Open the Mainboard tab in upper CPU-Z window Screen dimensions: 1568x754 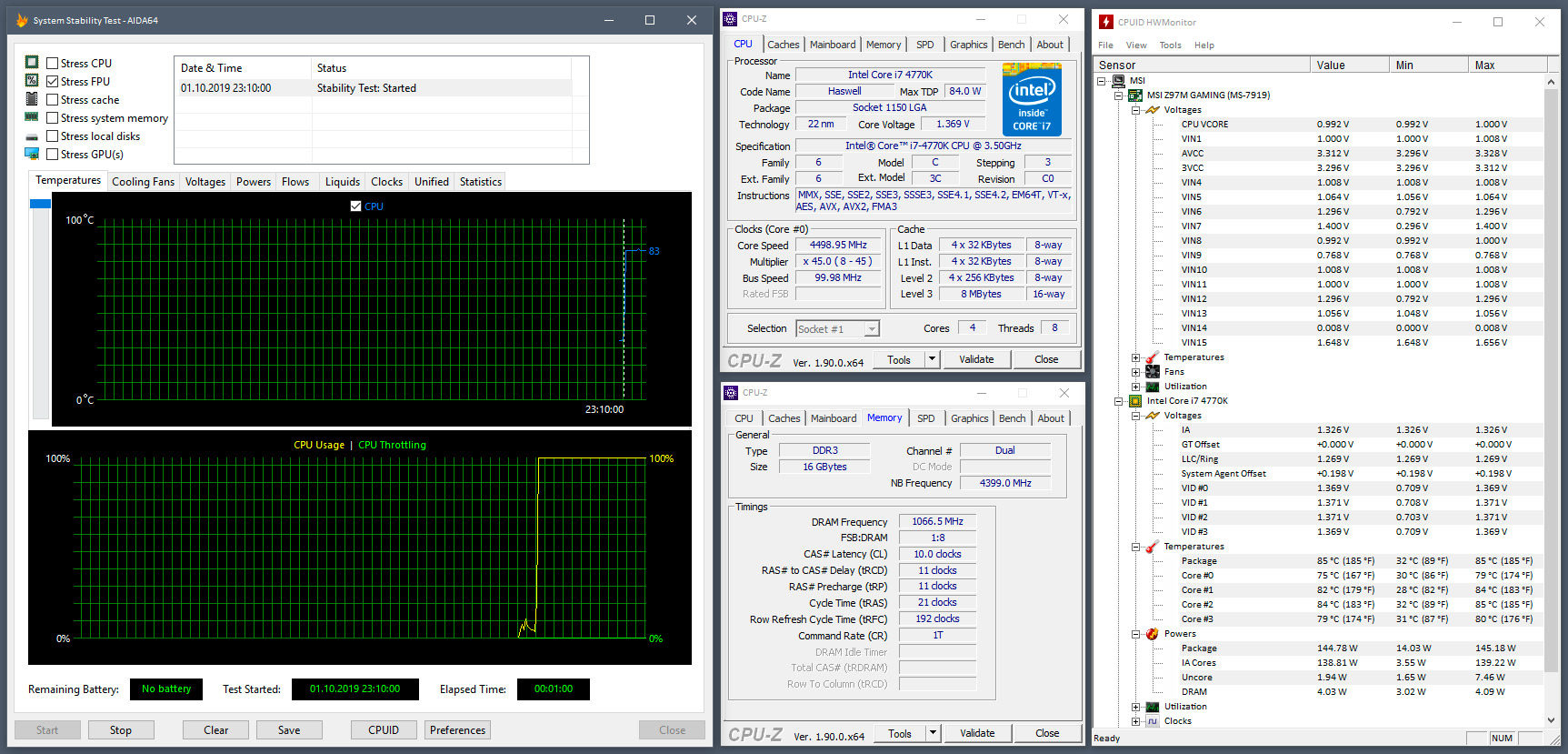click(x=833, y=45)
